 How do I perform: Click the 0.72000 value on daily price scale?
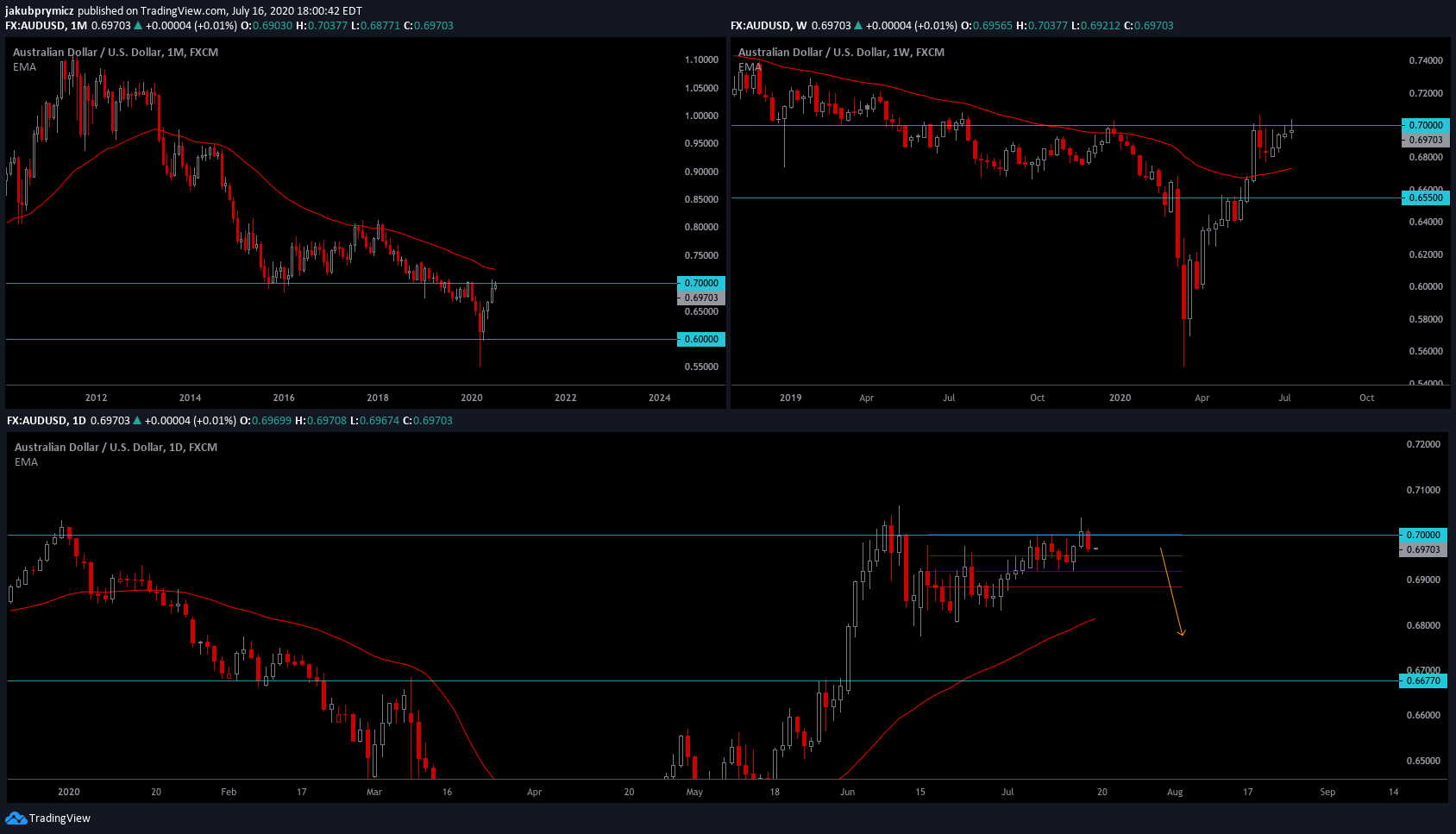click(1423, 444)
